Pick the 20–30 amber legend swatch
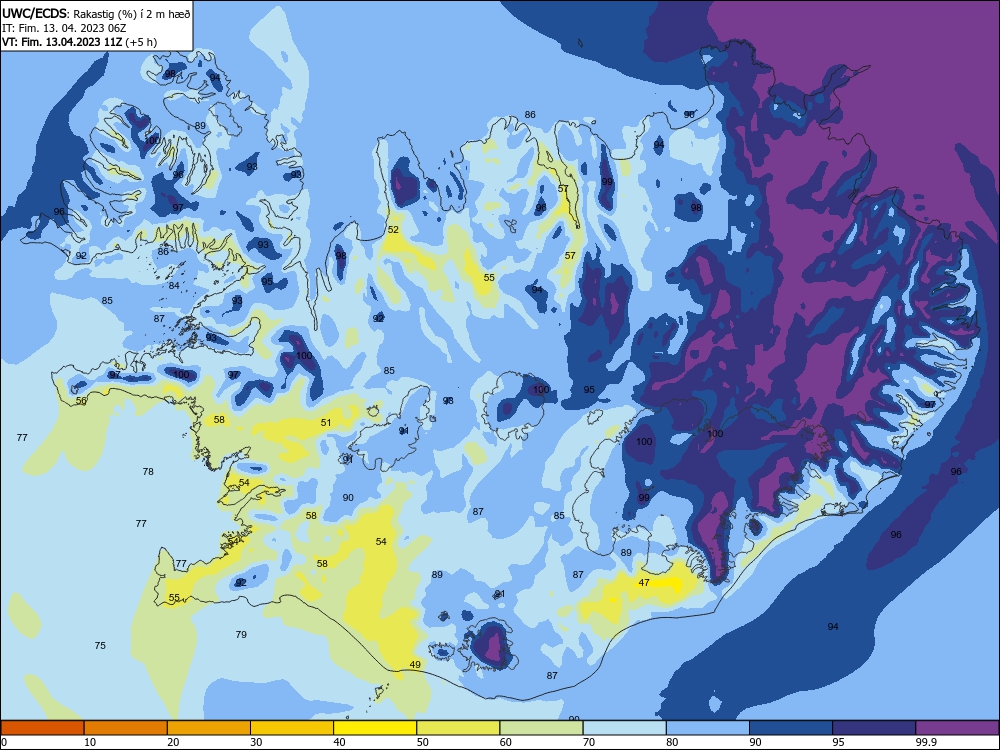This screenshot has width=1000, height=750. [x=209, y=728]
